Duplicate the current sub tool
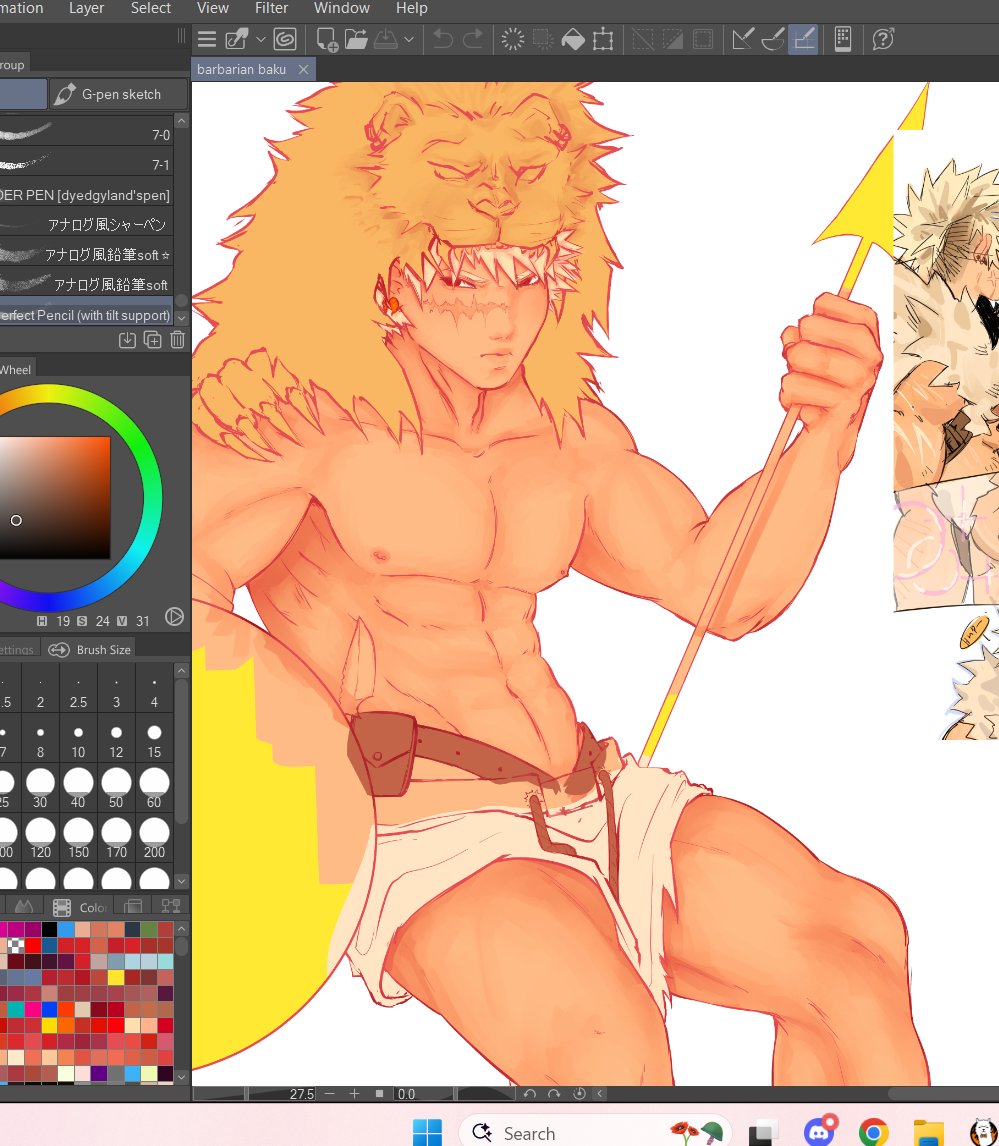 coord(152,340)
